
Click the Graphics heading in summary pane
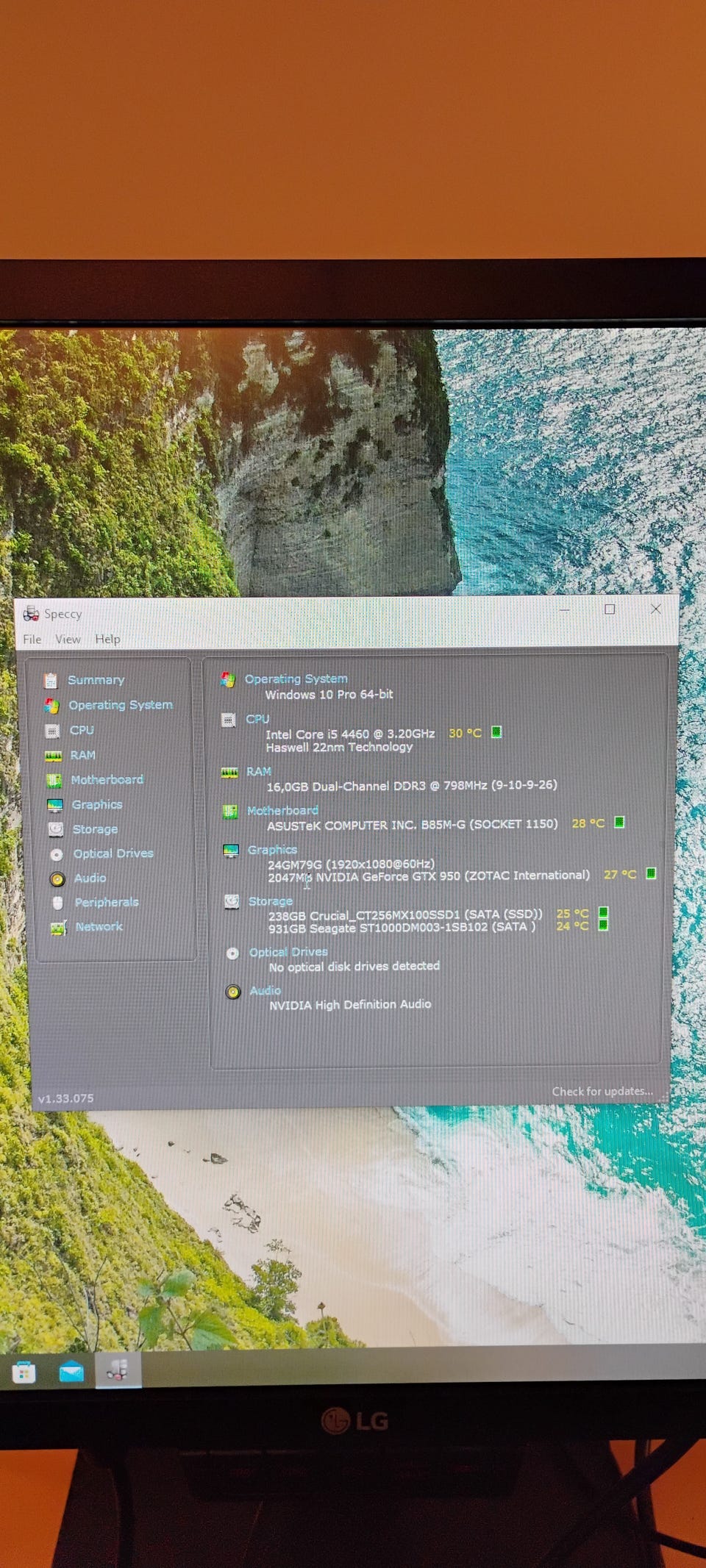click(272, 850)
